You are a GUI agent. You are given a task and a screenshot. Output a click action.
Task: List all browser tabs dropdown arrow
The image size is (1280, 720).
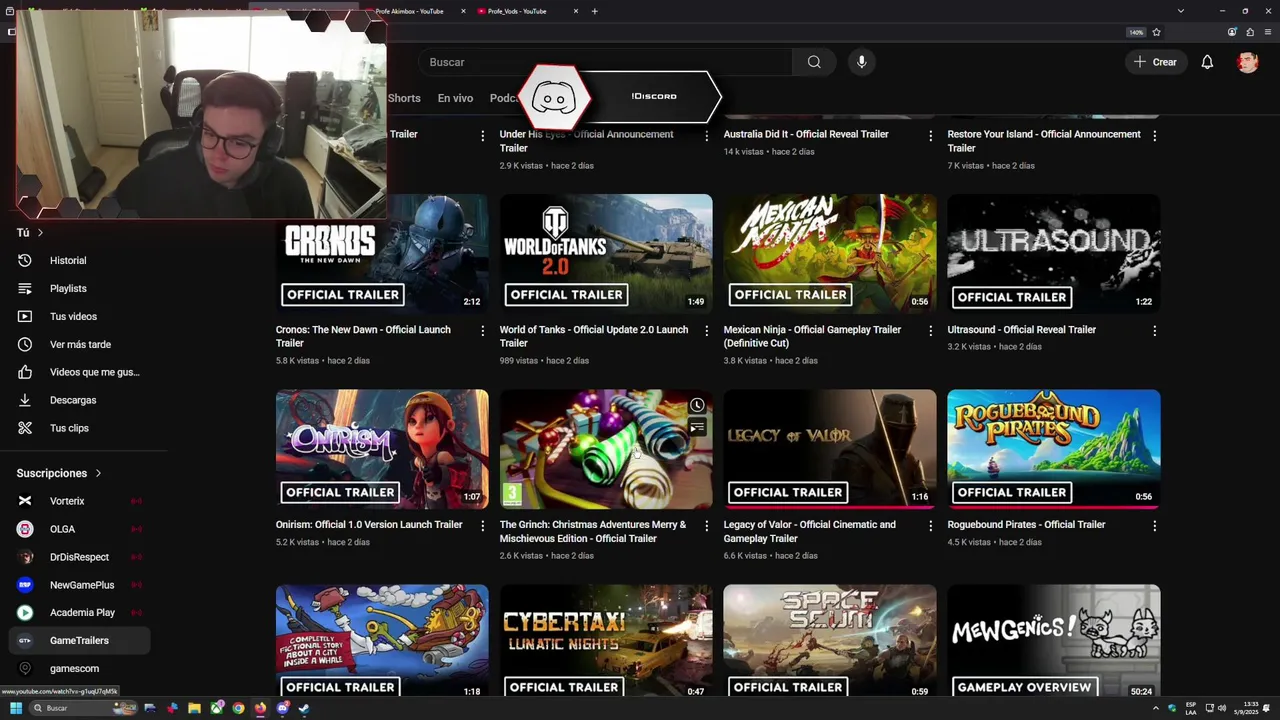1181,11
